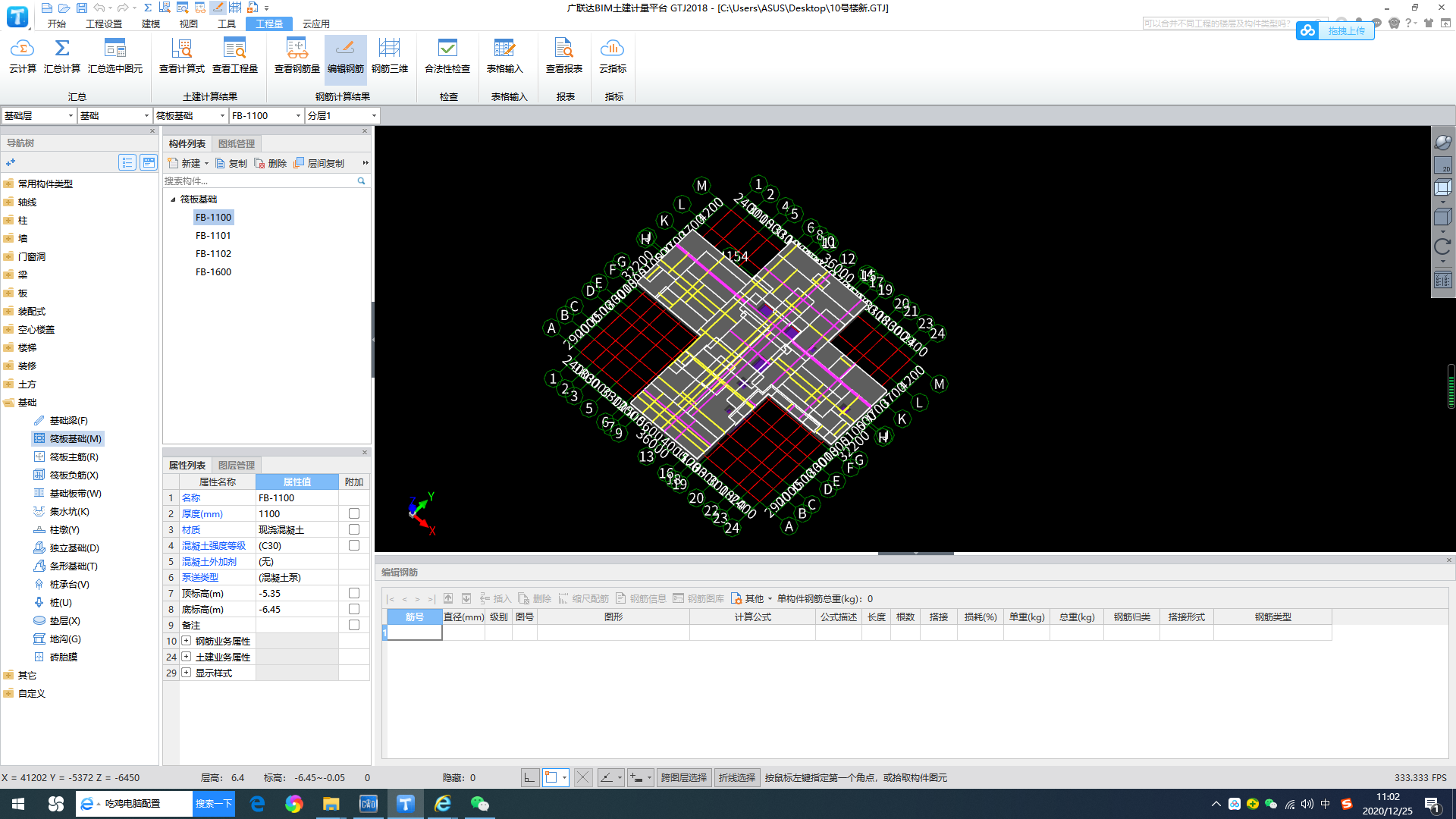Screen dimensions: 1456x819
Task: Open 钢筋信息 in rebar editor
Action: point(641,598)
